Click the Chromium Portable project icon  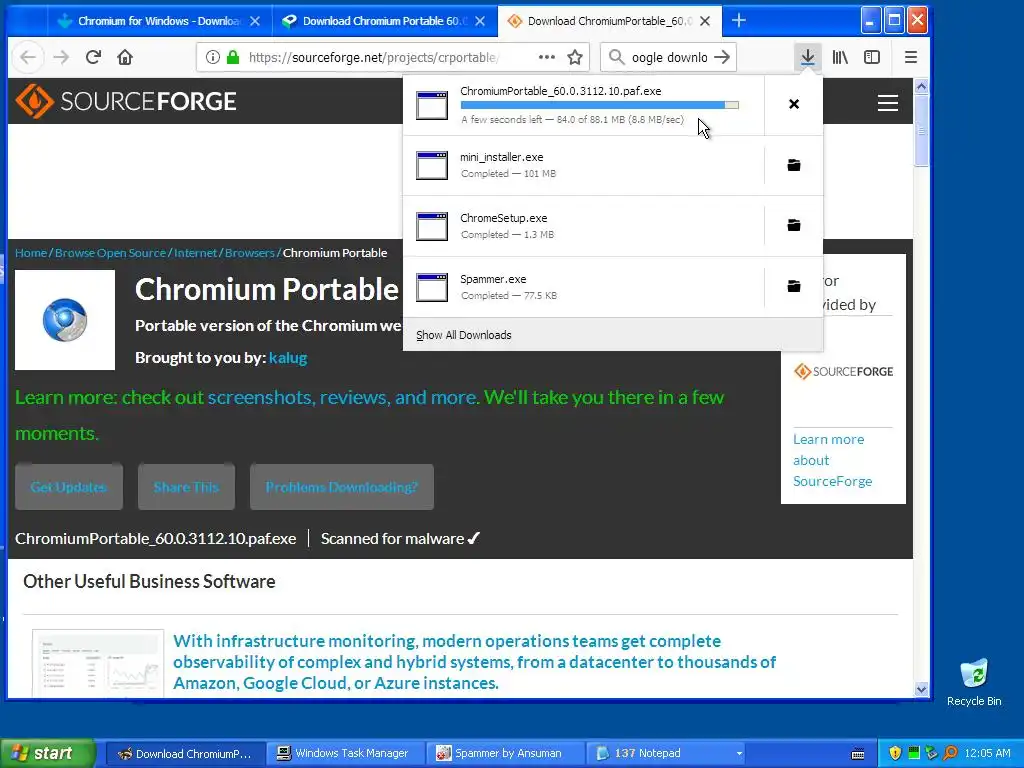(65, 320)
